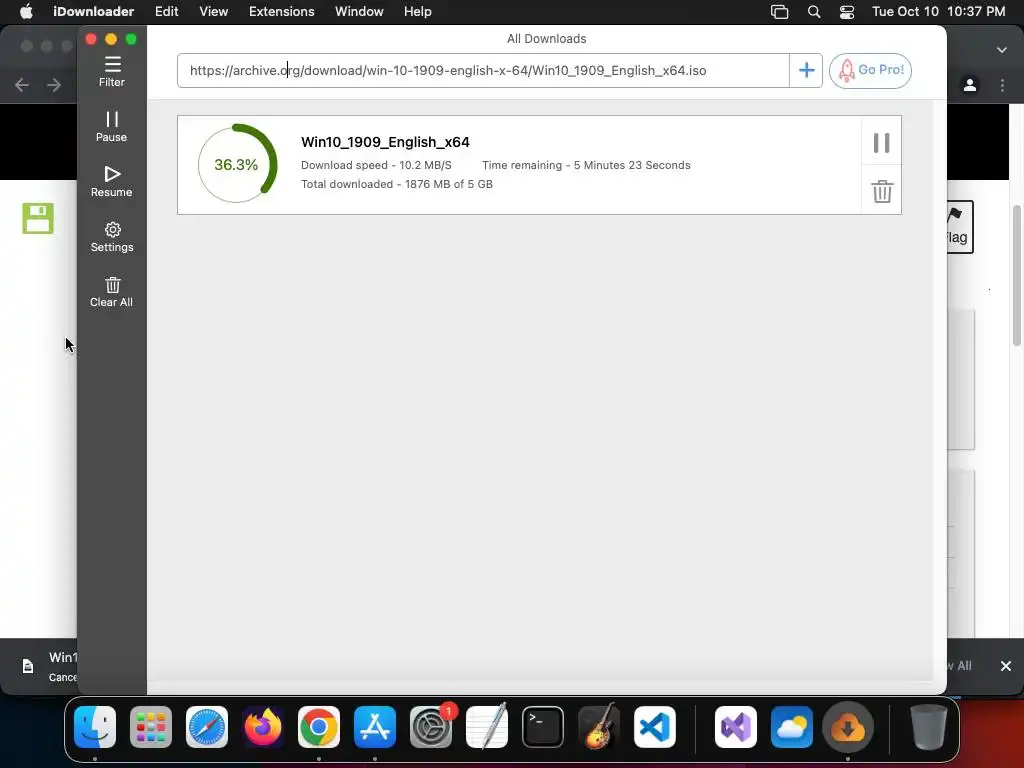
Task: Open the Window menu
Action: 359,12
